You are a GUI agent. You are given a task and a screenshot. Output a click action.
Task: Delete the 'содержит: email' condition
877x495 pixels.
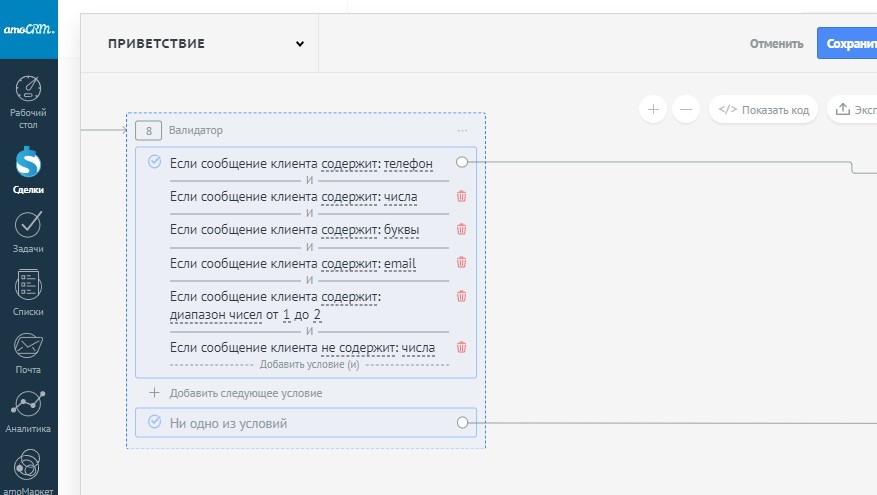click(461, 262)
